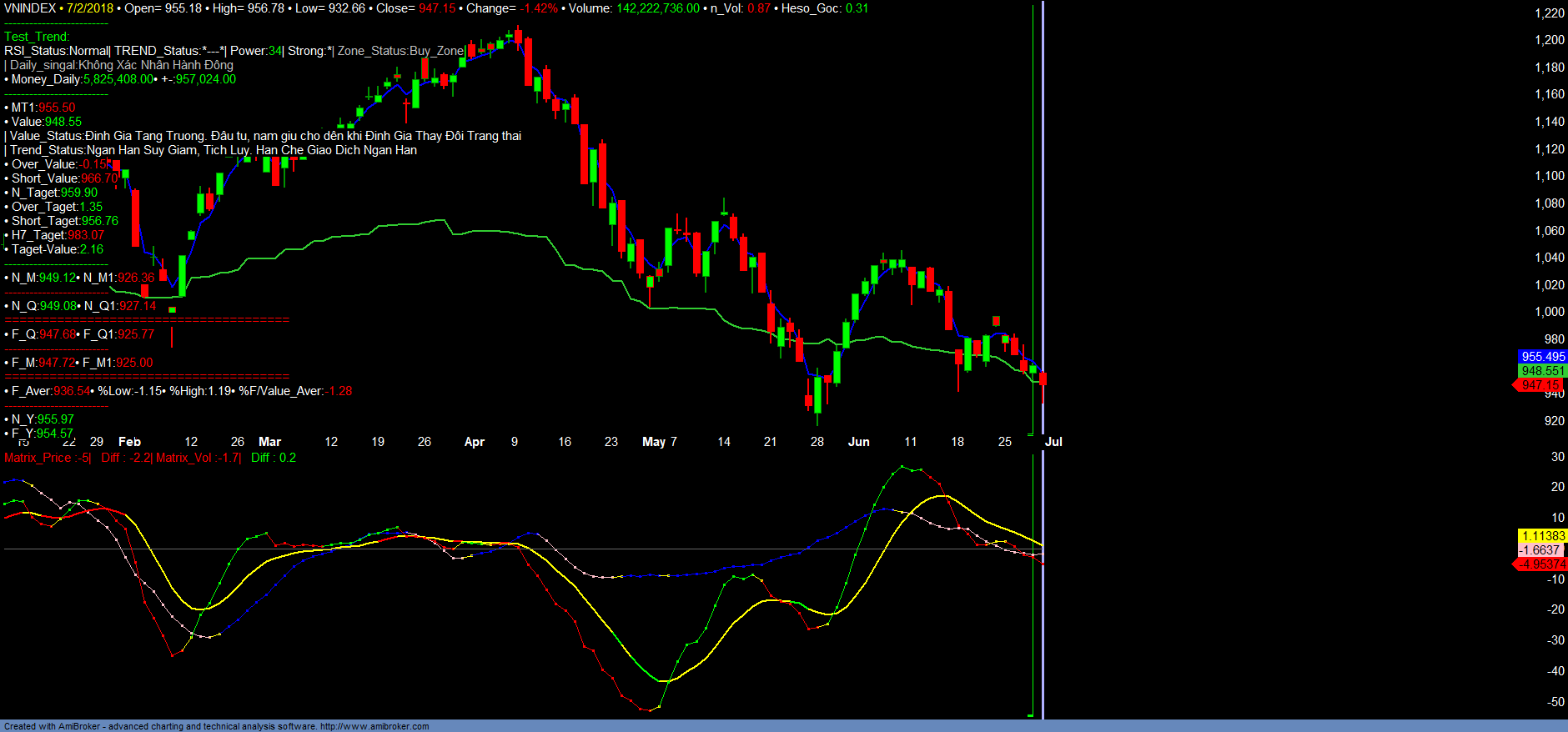Click the Zone_Status Buy_Zone text
1568x732 pixels.
point(400,51)
